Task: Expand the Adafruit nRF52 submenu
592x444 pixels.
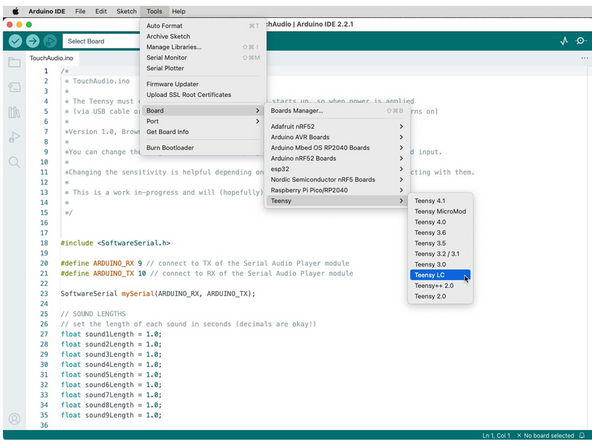Action: [x=337, y=126]
